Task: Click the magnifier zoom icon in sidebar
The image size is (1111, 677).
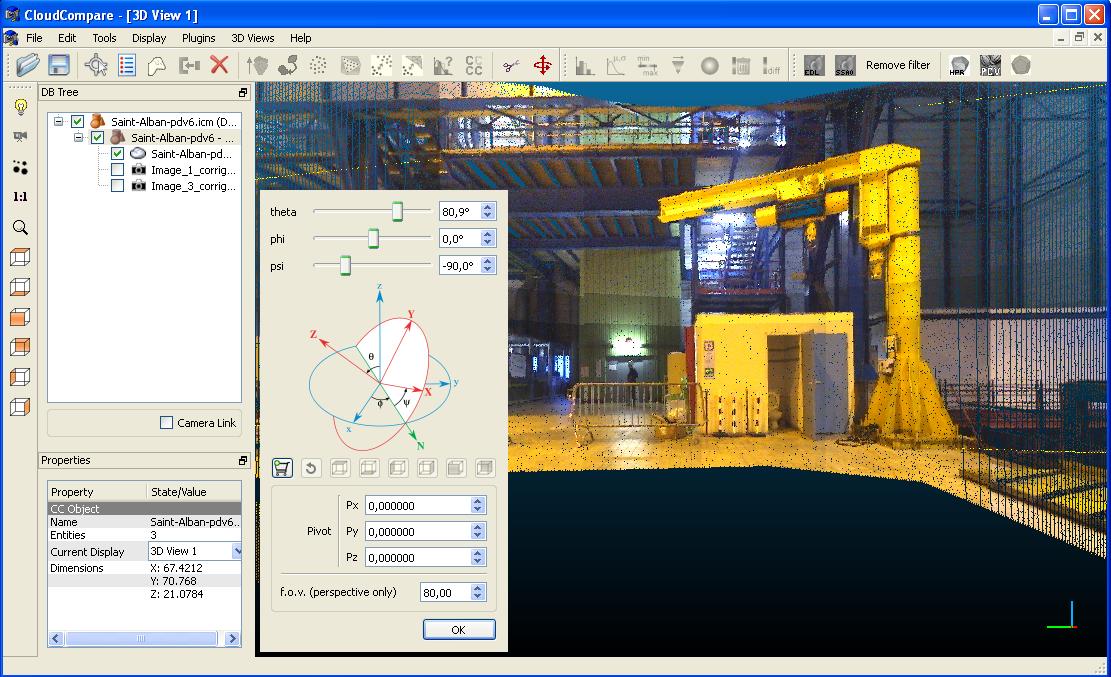Action: tap(20, 228)
